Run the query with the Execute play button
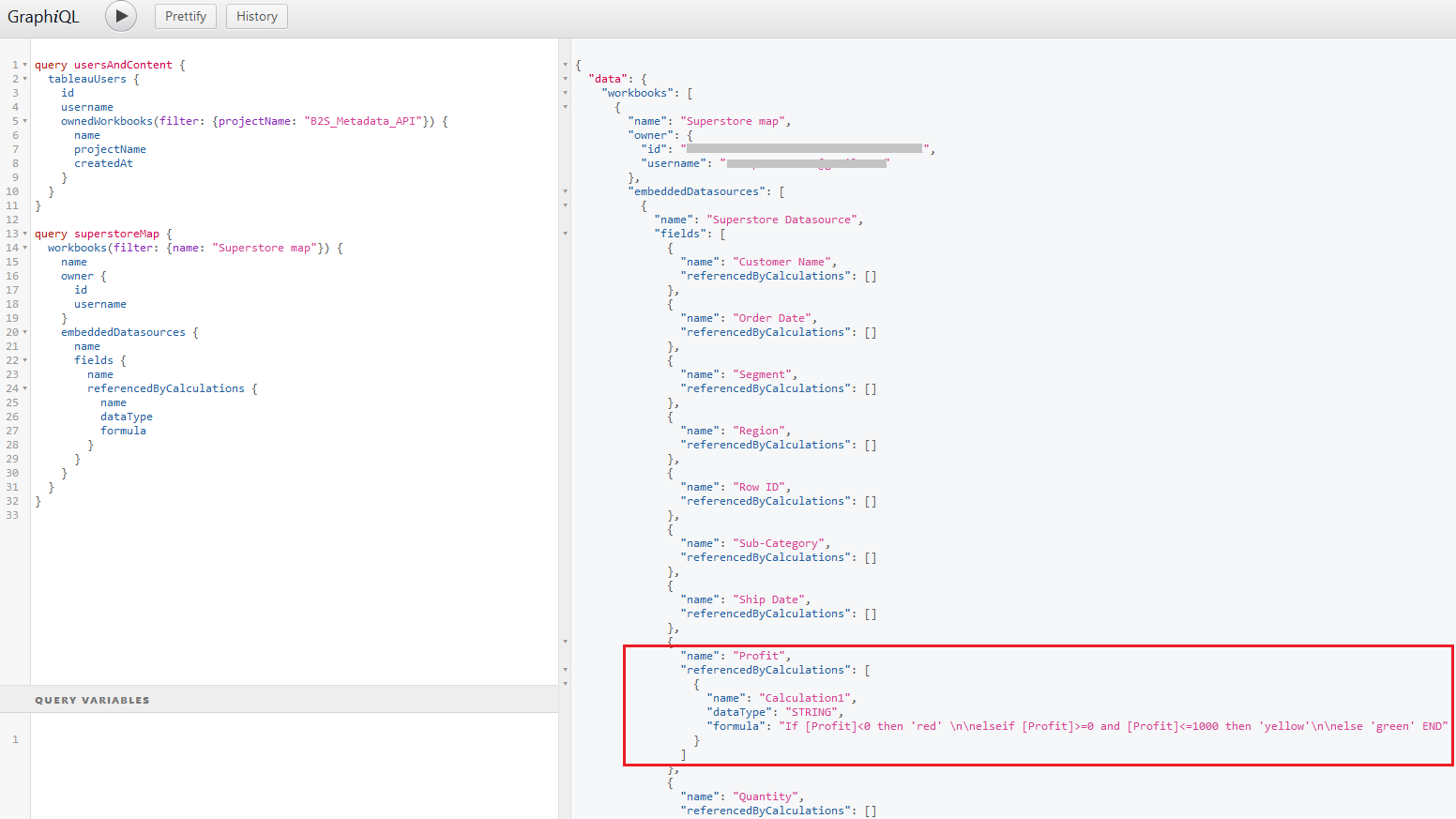The image size is (1456, 819). [121, 16]
